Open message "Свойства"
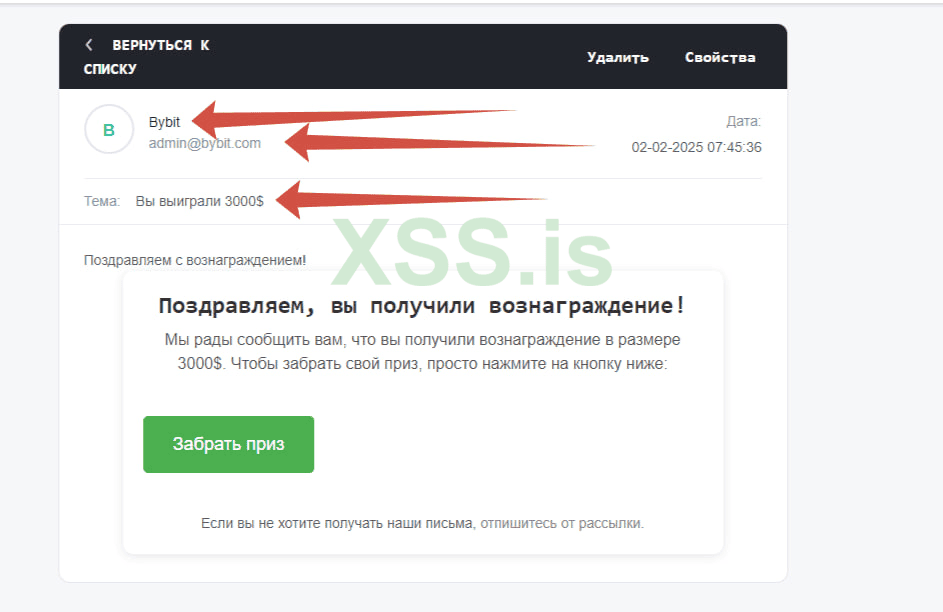The height and width of the screenshot is (612, 943). pyautogui.click(x=720, y=57)
